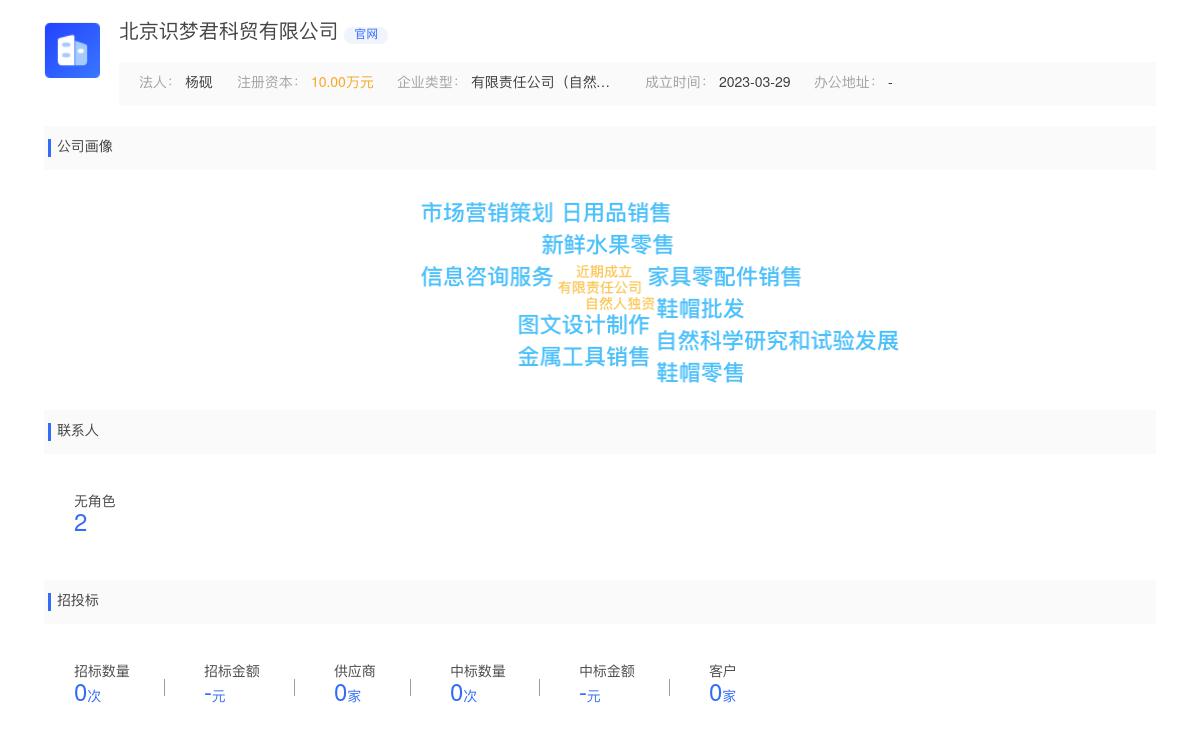The width and height of the screenshot is (1200, 752).
Task: Select the 自然人独资 orange tag
Action: tap(620, 304)
